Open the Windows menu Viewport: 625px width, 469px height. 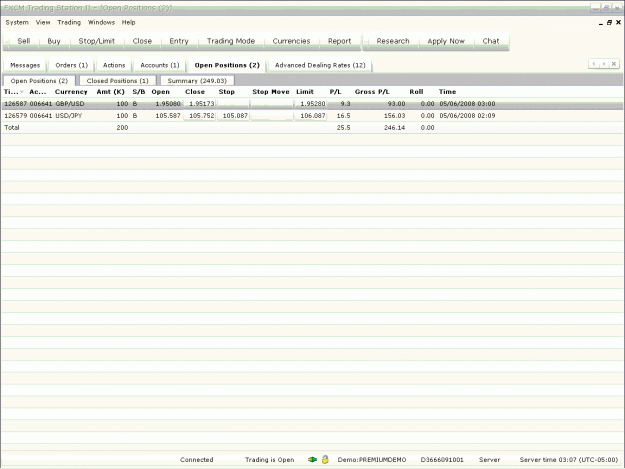101,22
